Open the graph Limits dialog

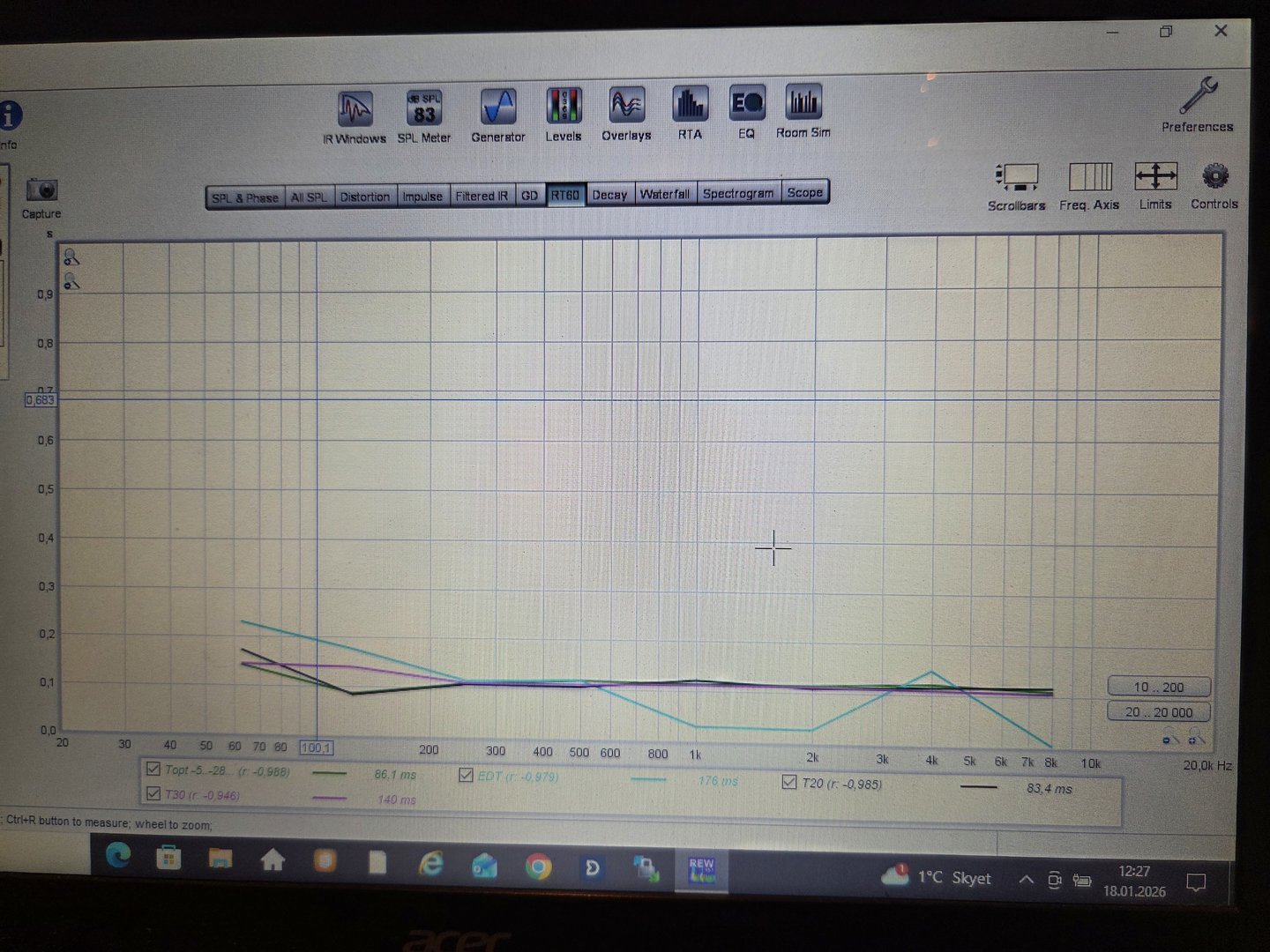click(1155, 185)
